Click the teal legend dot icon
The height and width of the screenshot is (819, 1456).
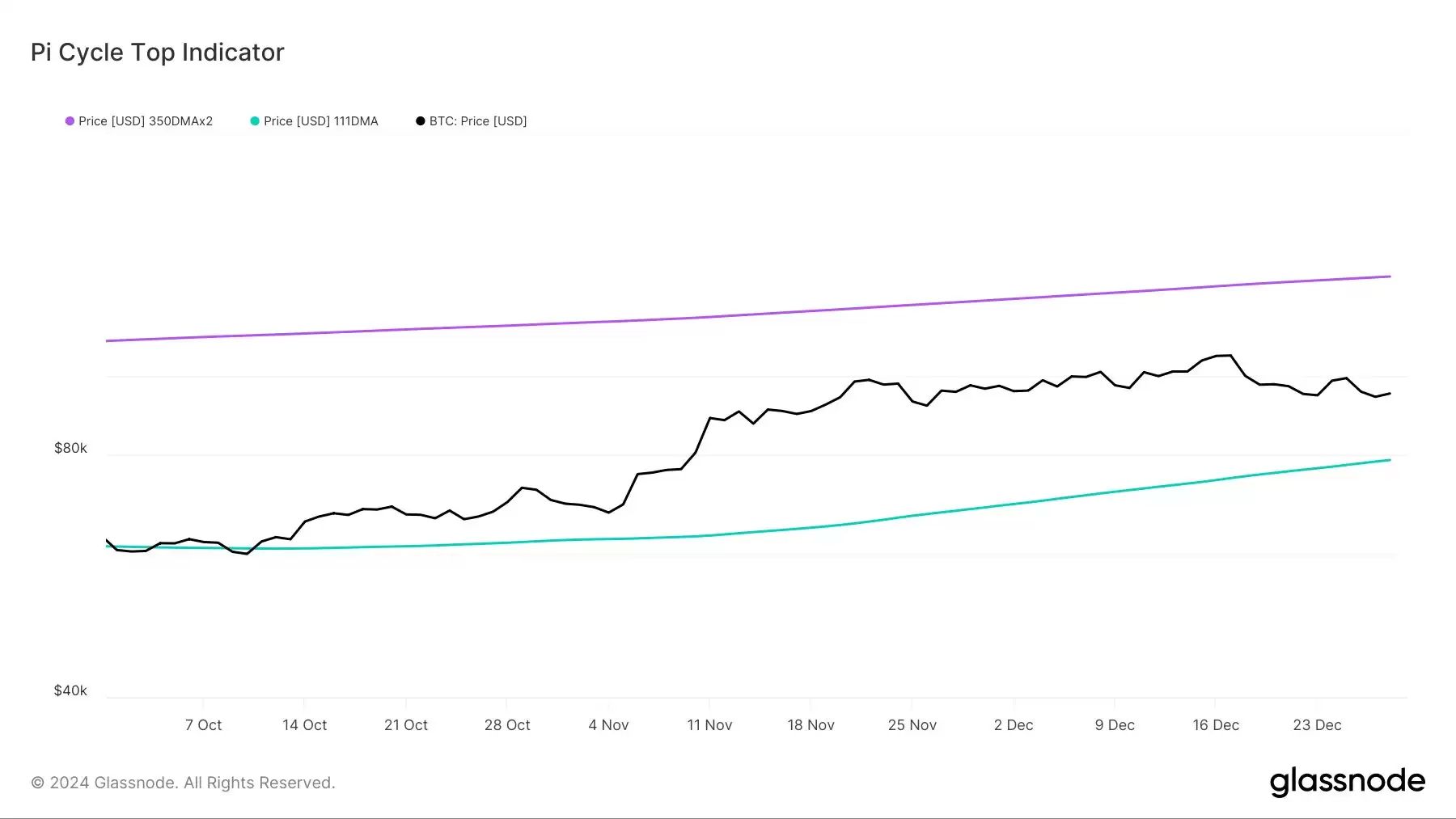point(256,120)
